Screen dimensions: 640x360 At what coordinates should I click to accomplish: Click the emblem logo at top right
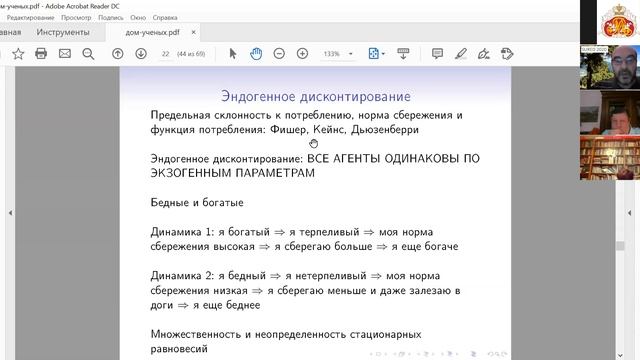(x=619, y=21)
